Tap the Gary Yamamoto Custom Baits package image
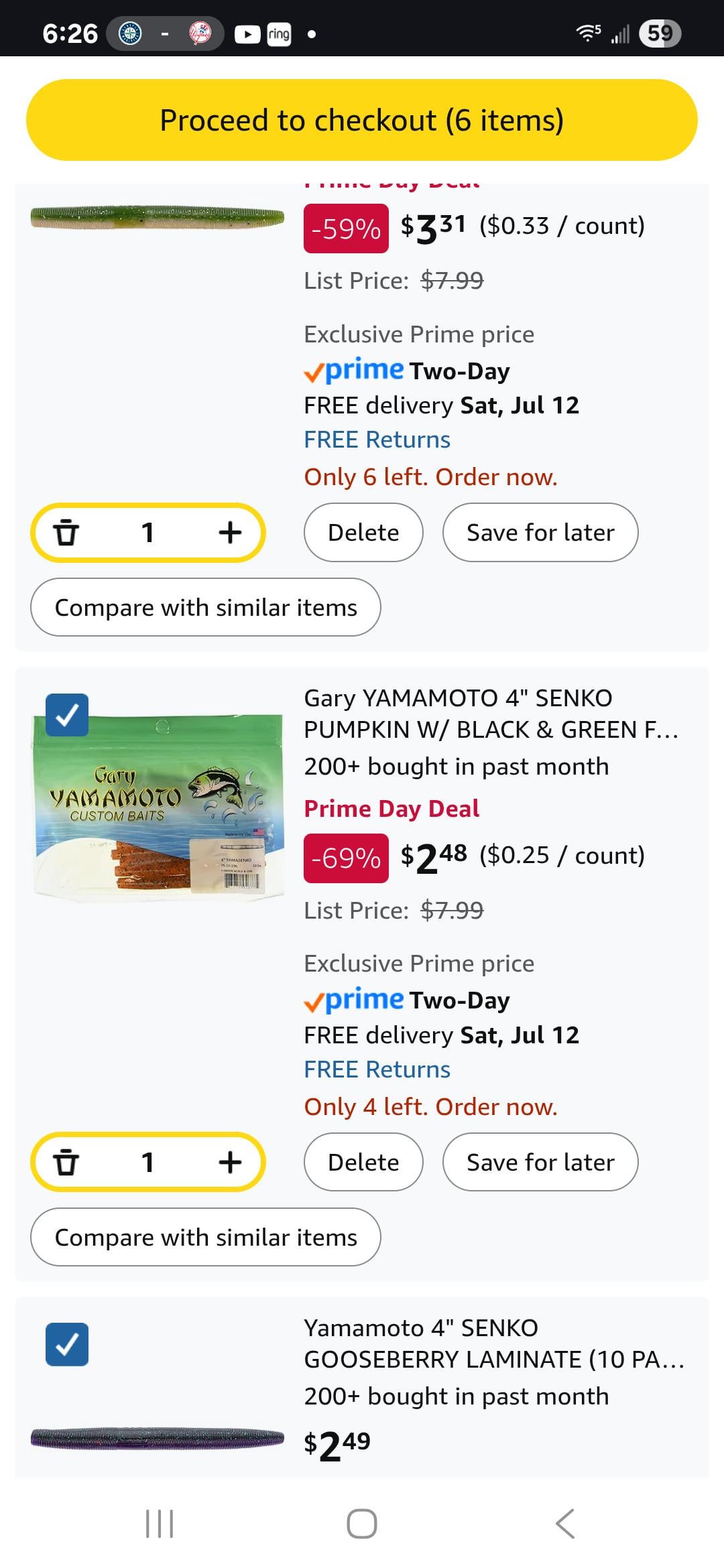The width and height of the screenshot is (724, 1568). 159,807
